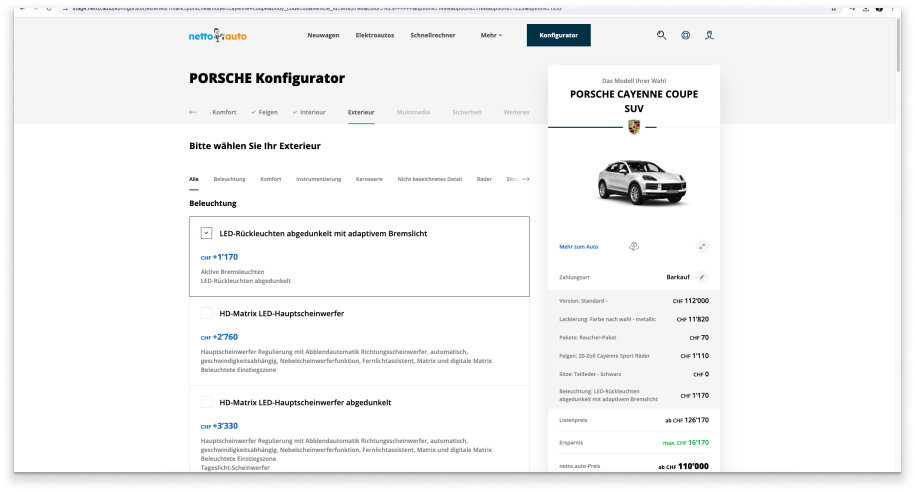Edit payment type with the pencil icon

pos(702,276)
